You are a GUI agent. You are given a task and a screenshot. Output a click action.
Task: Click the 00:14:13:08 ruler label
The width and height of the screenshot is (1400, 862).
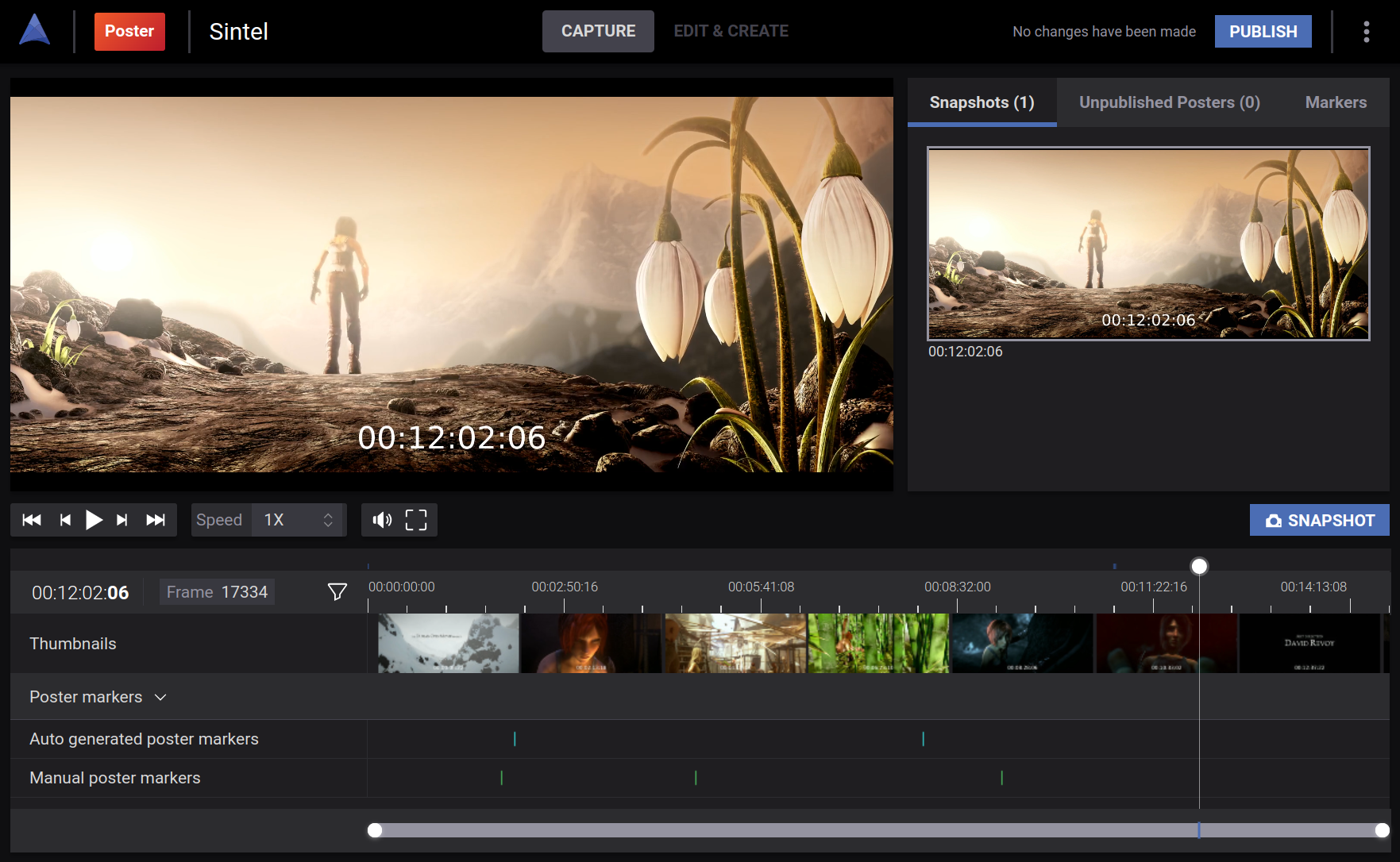1313,587
